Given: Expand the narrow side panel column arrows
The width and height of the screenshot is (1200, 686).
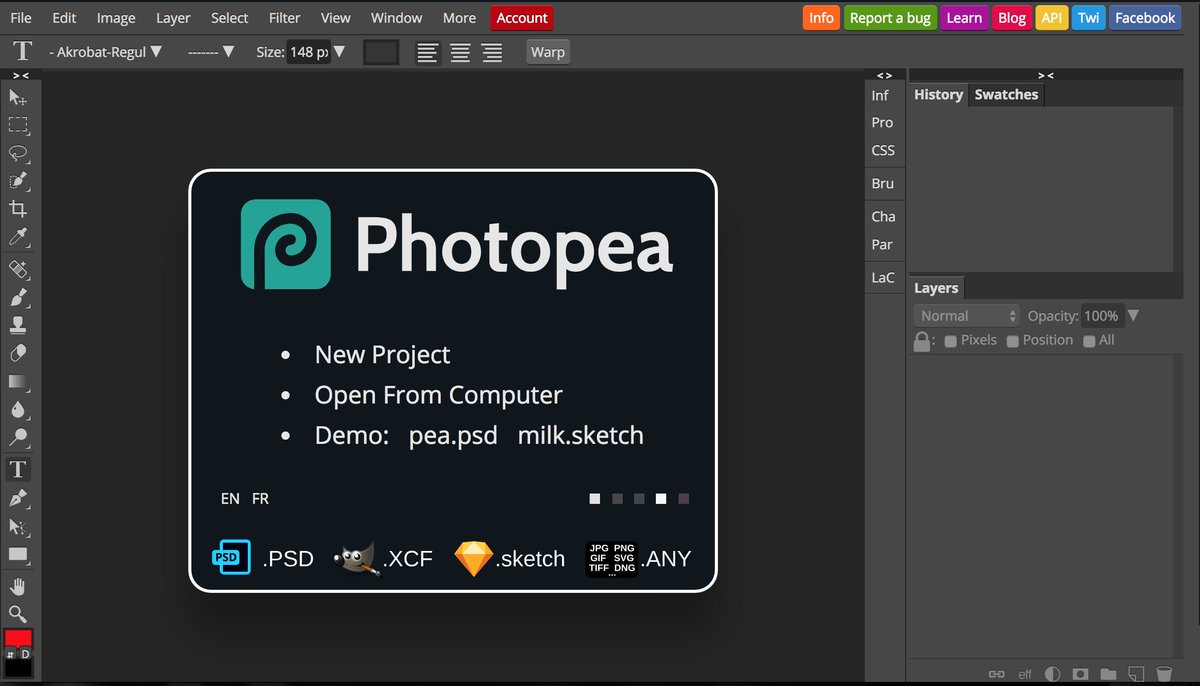Looking at the screenshot, I should (x=884, y=75).
